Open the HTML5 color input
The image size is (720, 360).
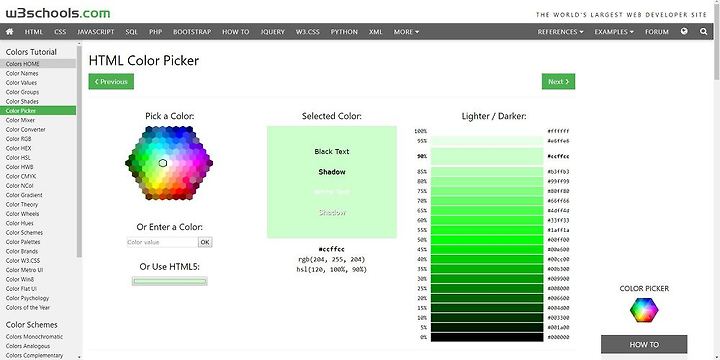(169, 281)
